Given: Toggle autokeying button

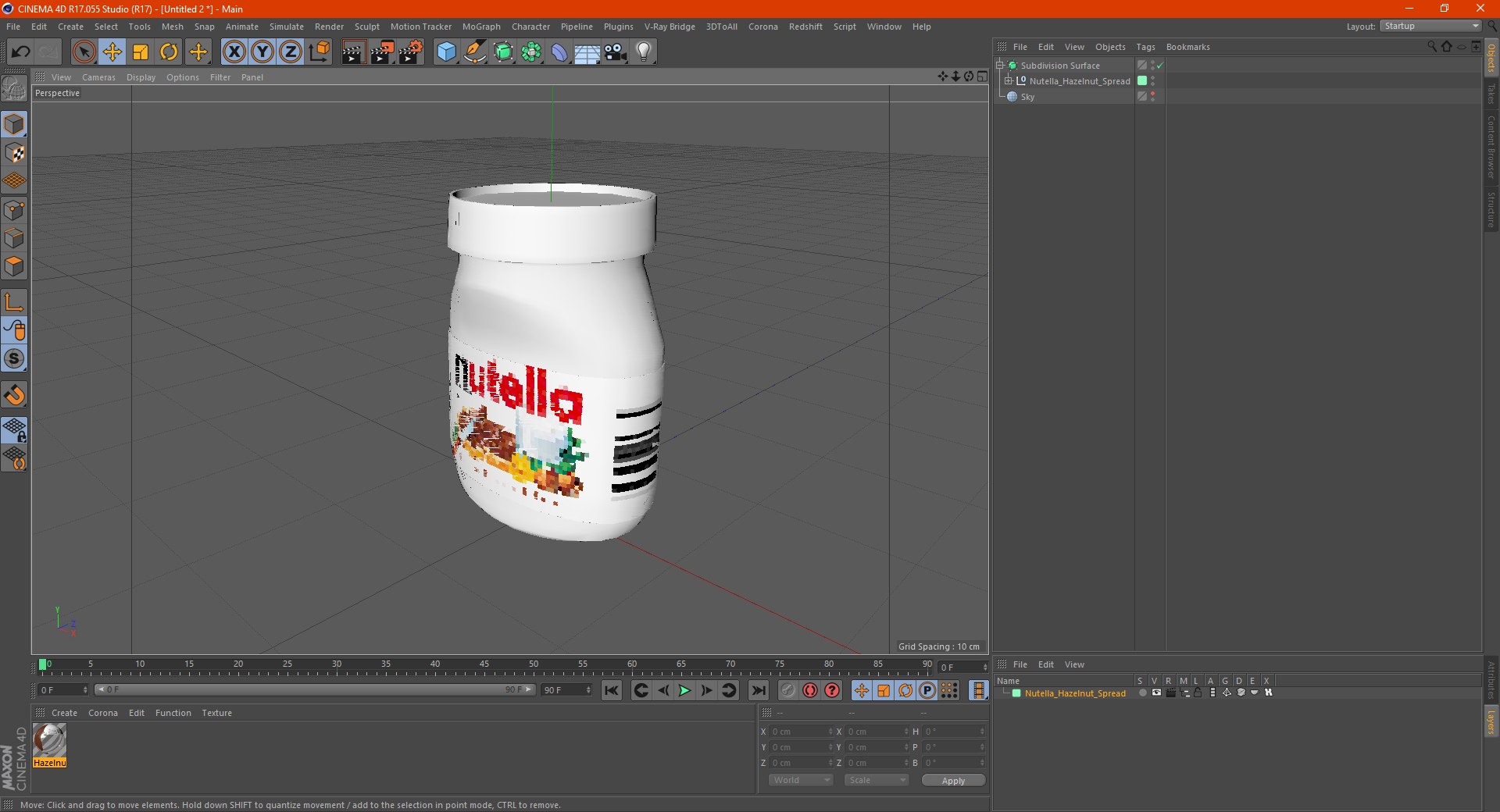Looking at the screenshot, I should [x=810, y=690].
